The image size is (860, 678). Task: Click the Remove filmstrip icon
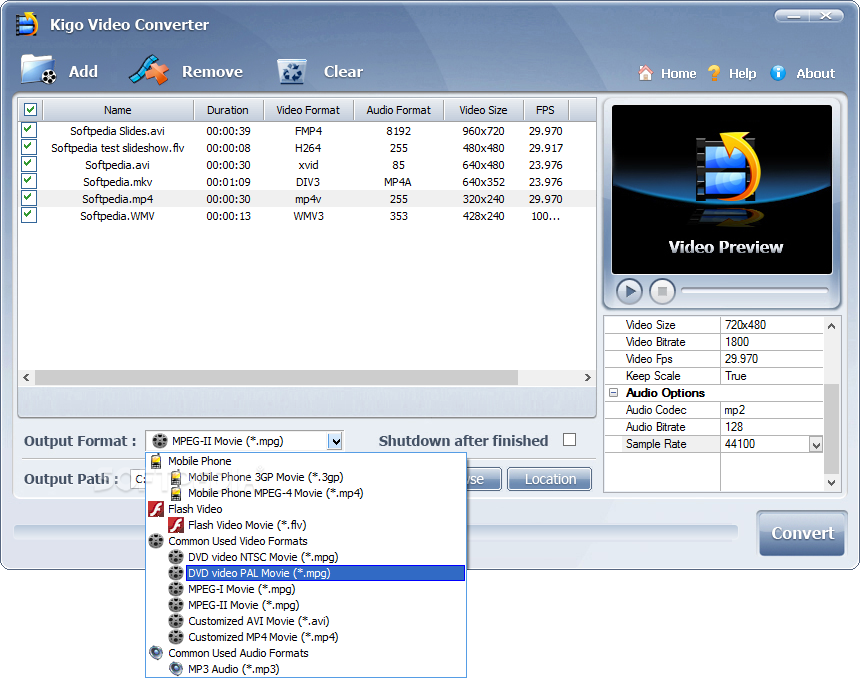click(149, 70)
